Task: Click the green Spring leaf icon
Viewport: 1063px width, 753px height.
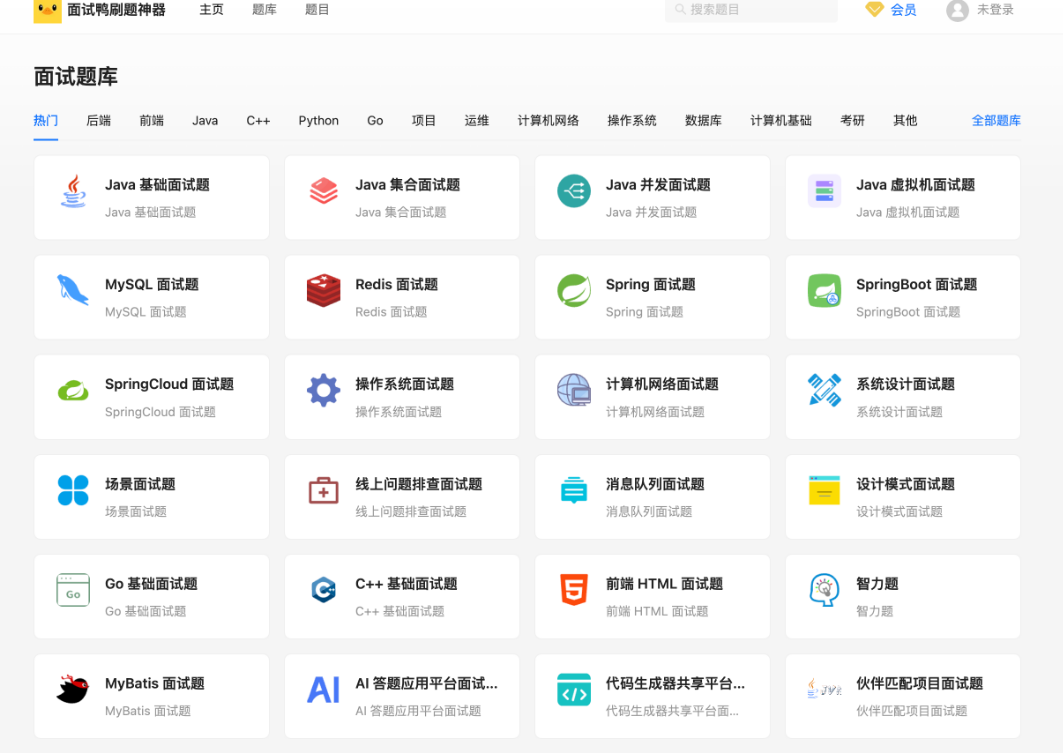Action: (574, 291)
